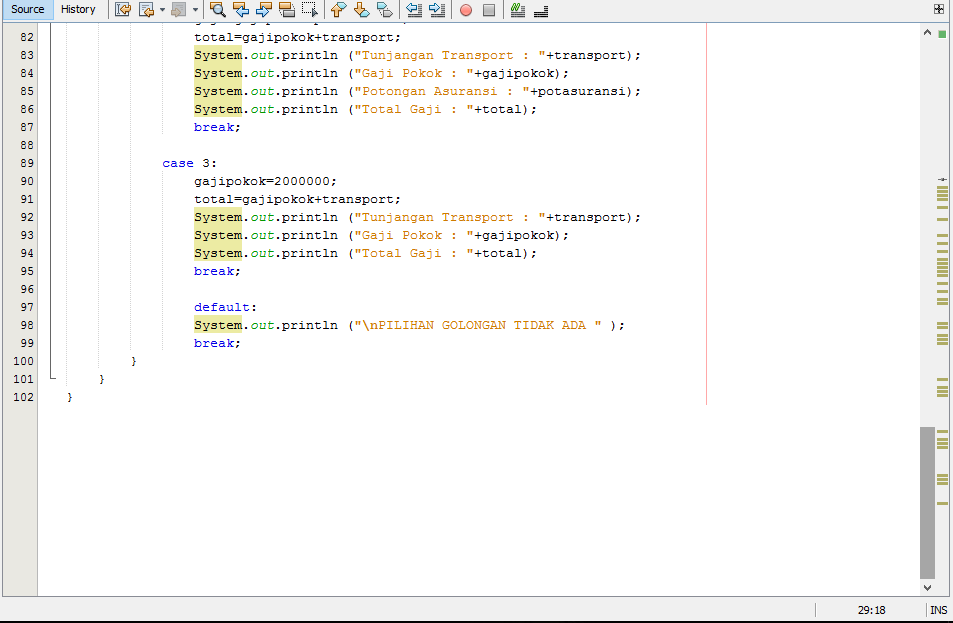Image resolution: width=953 pixels, height=623 pixels.
Task: Shift the line left
Action: pyautogui.click(x=414, y=10)
